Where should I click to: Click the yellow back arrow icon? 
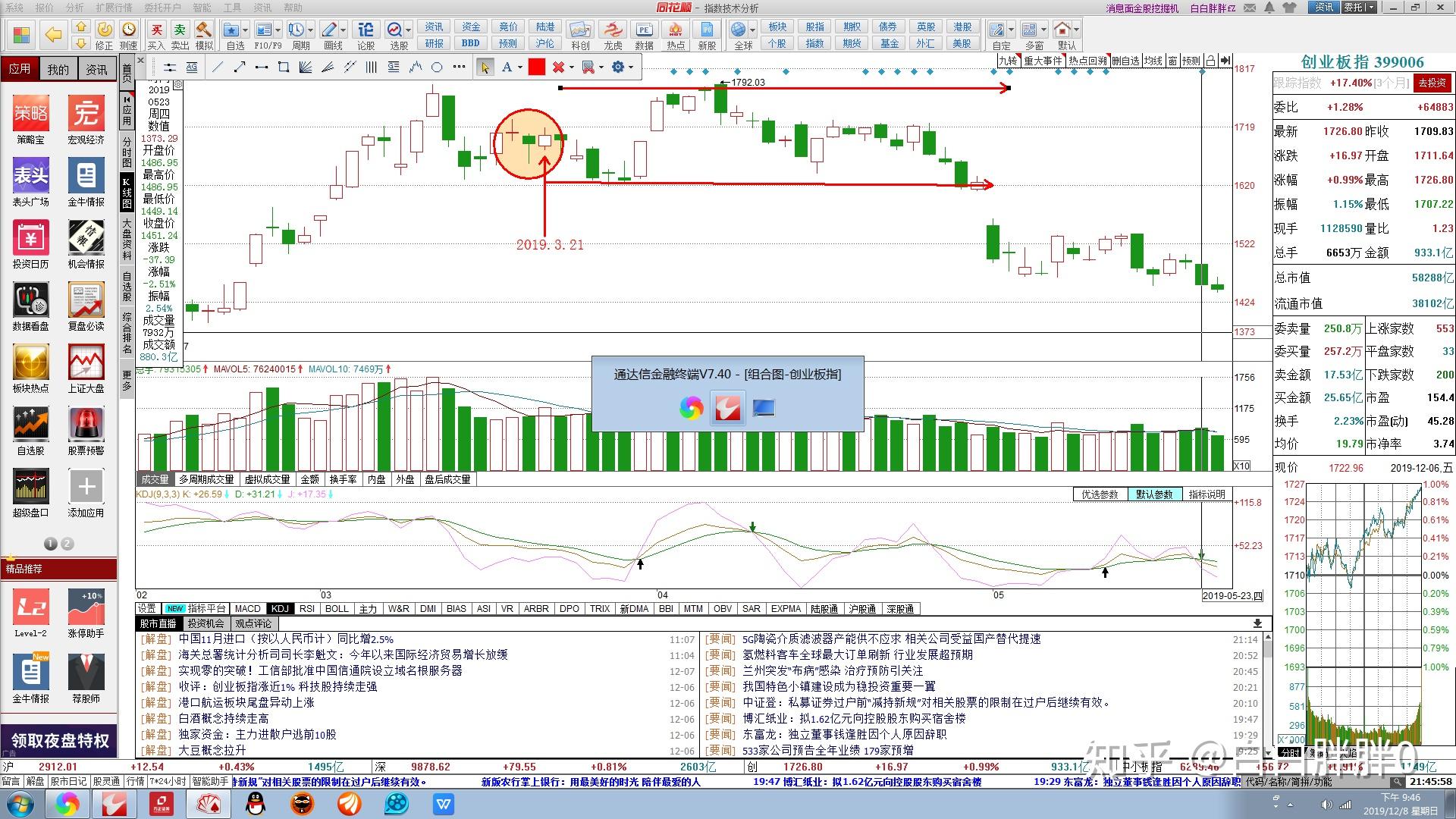coord(53,35)
